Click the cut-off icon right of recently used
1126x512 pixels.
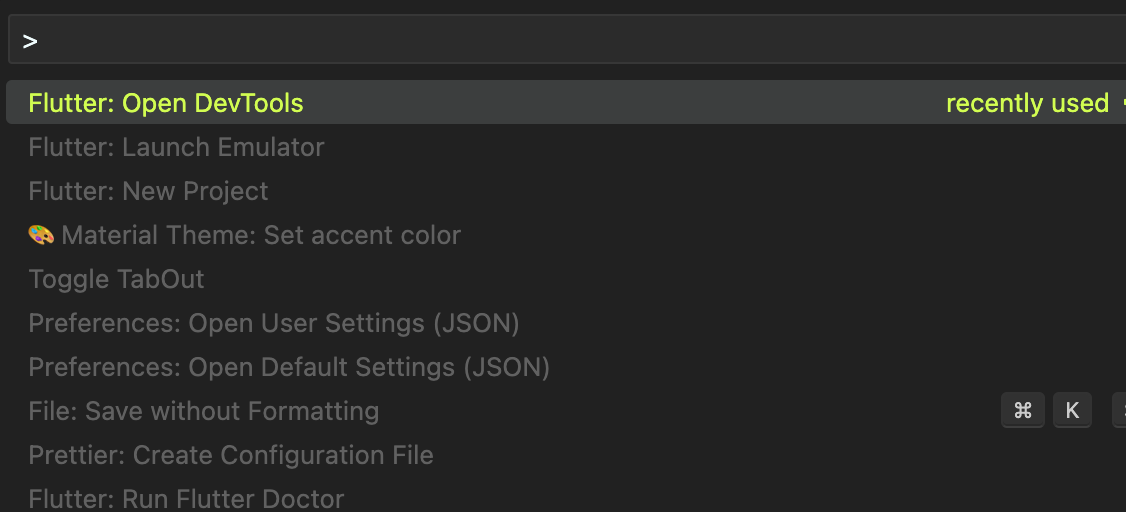[x=1122, y=103]
